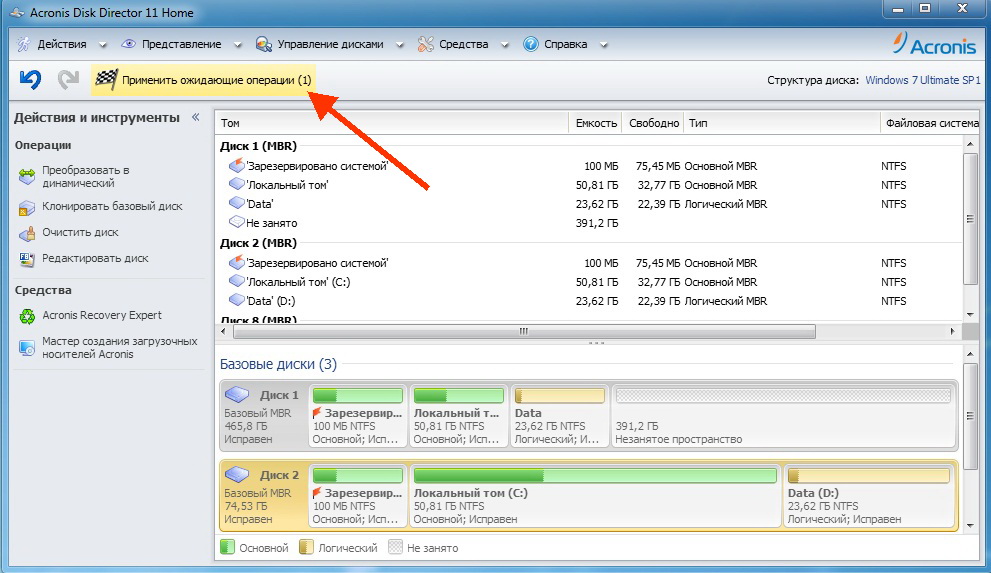
Task: Expand the Управление дисками dropdown menu
Action: click(x=400, y=44)
